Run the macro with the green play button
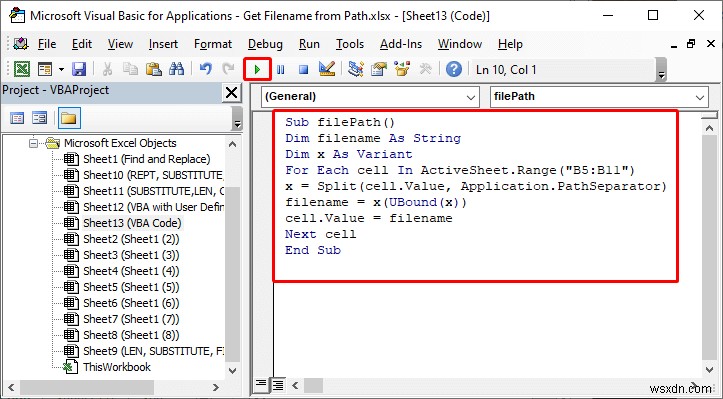 (x=257, y=70)
